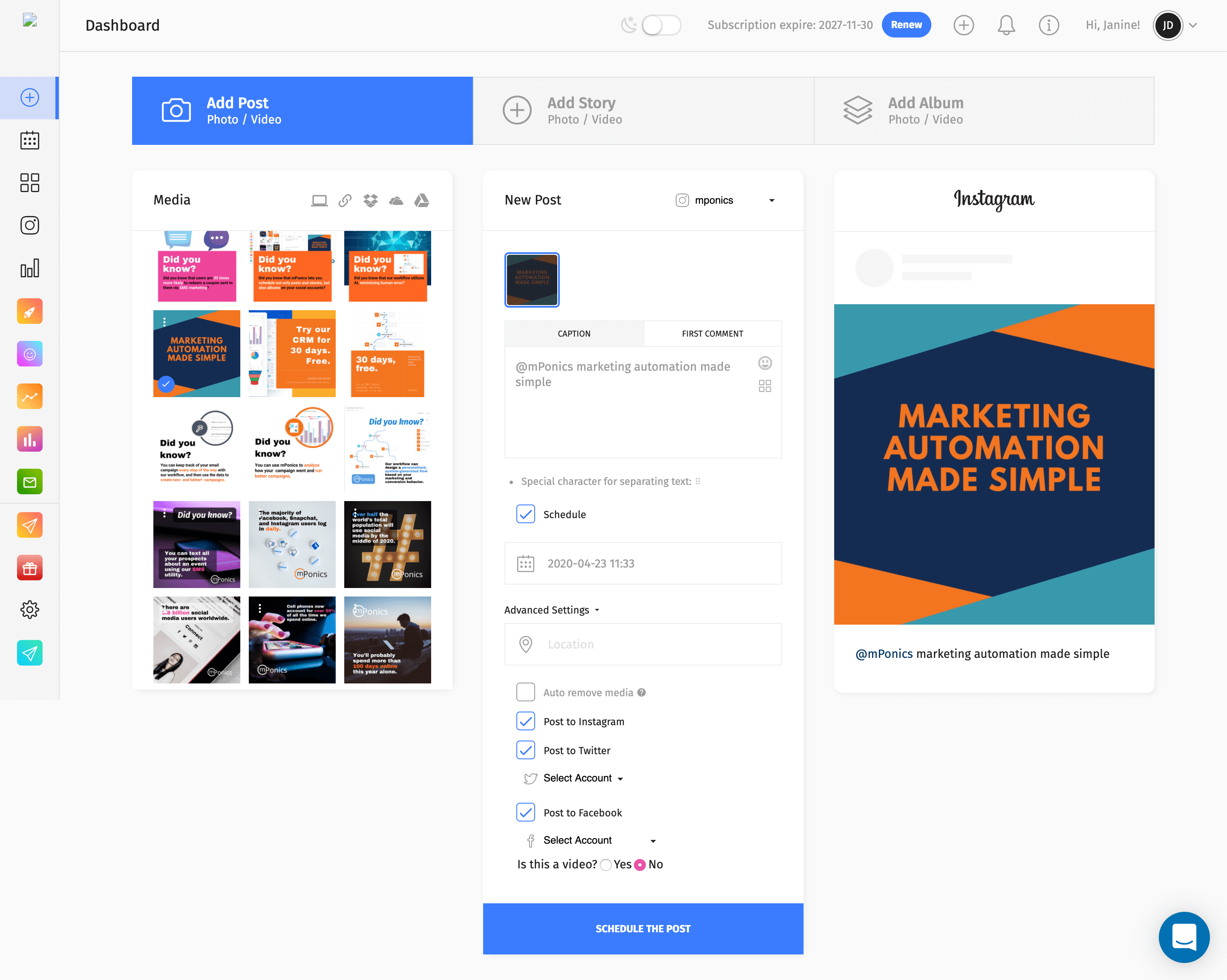Click SCHEDULE THE POST button

pyautogui.click(x=643, y=929)
